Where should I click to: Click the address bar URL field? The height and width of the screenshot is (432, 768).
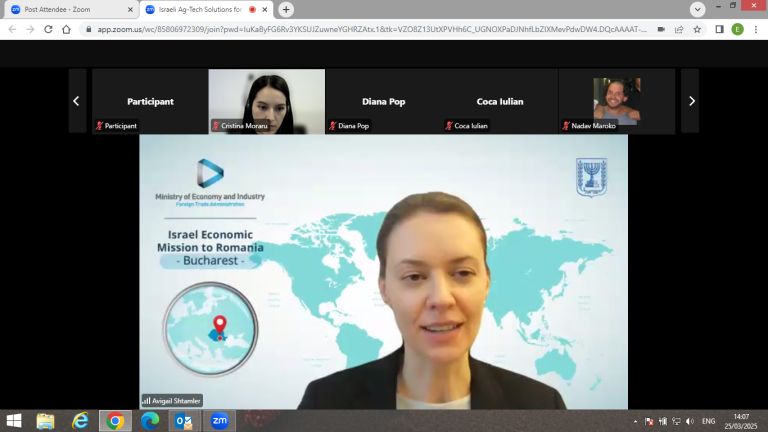[360, 29]
